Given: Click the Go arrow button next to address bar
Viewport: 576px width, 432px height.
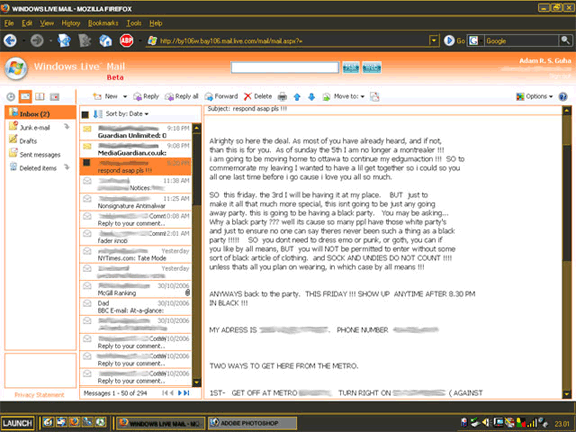Looking at the screenshot, I should (x=449, y=40).
